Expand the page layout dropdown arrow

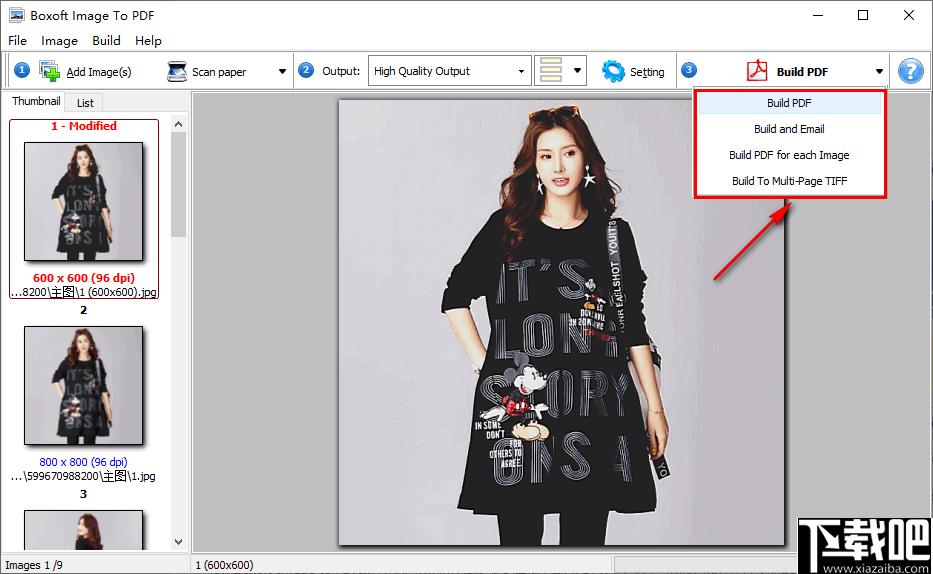pos(577,71)
